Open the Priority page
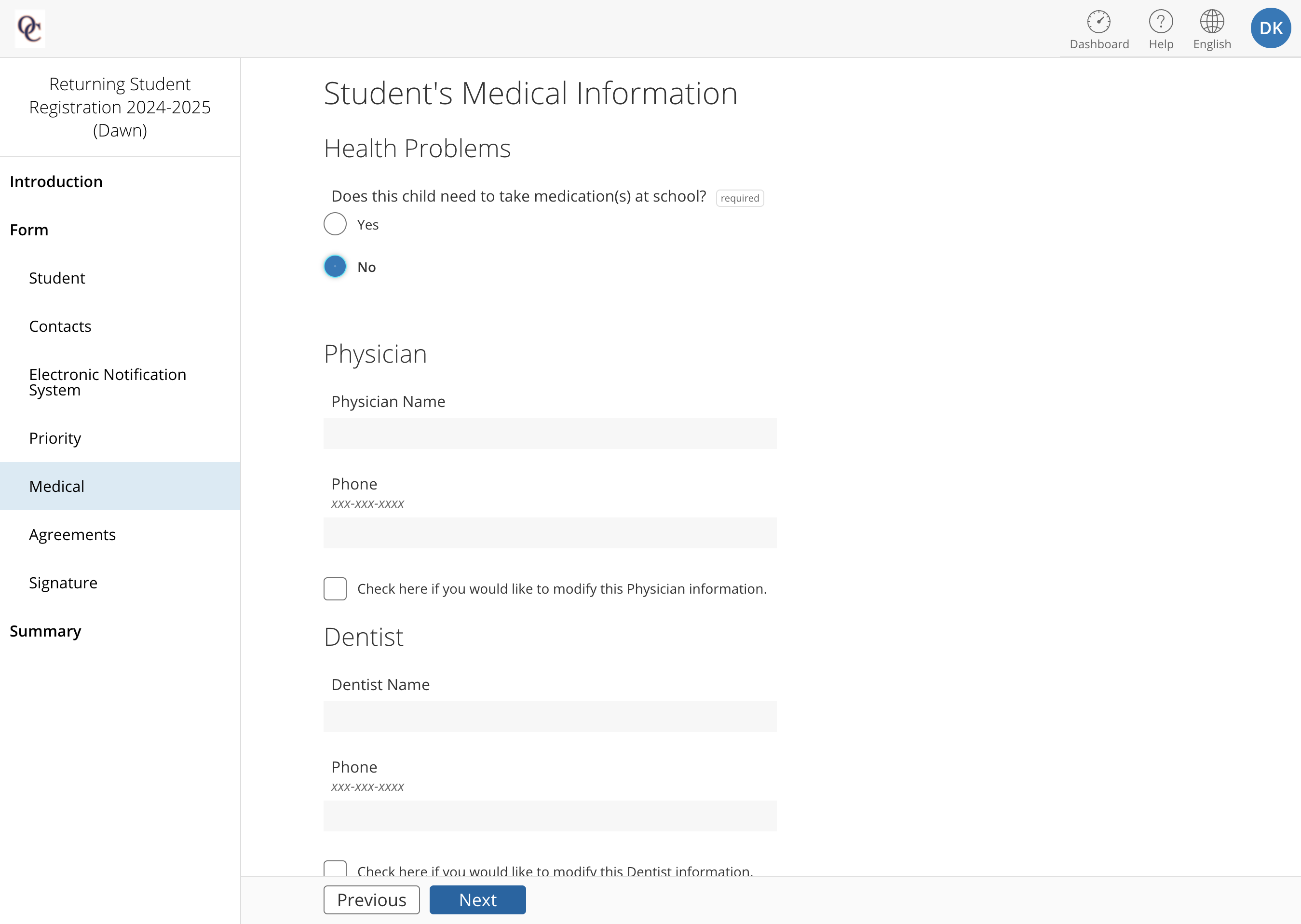Screen dimensions: 1301x924 coord(120,438)
